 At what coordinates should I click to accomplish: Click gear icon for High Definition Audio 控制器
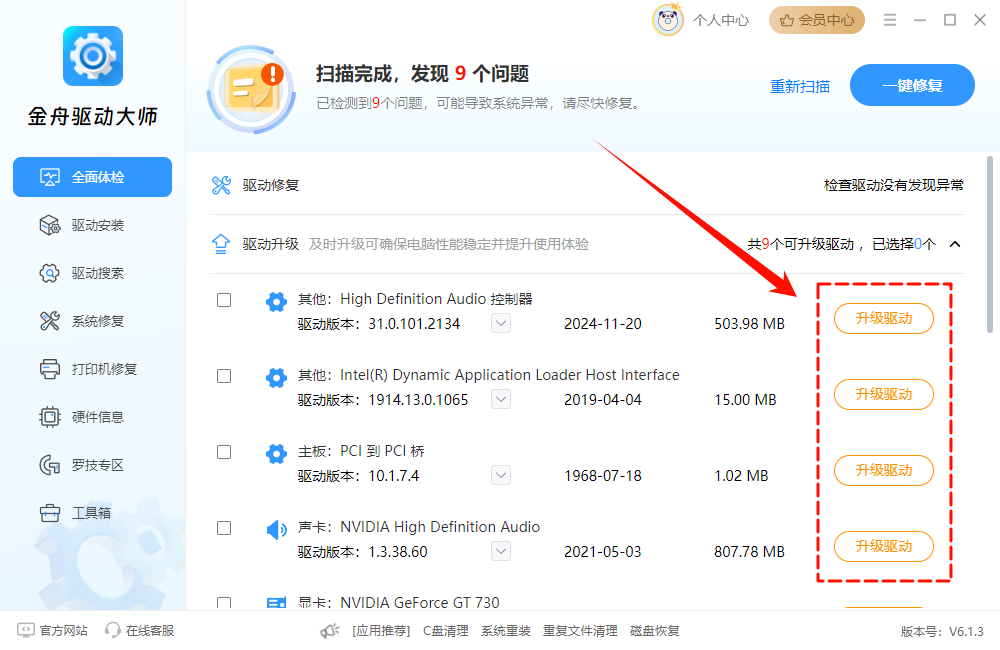tap(276, 302)
